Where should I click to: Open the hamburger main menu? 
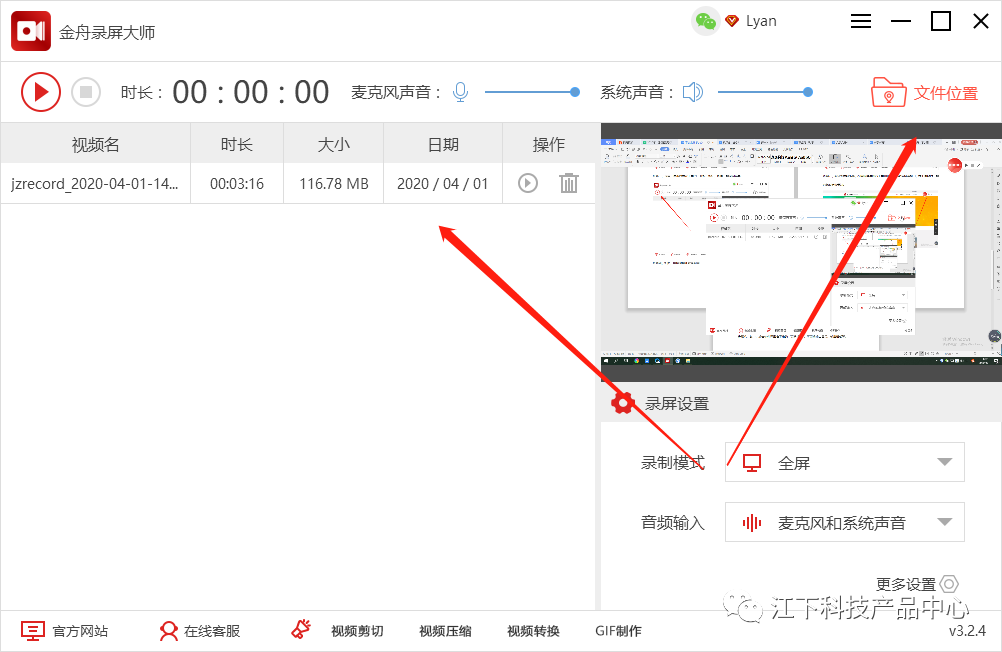pos(861,21)
